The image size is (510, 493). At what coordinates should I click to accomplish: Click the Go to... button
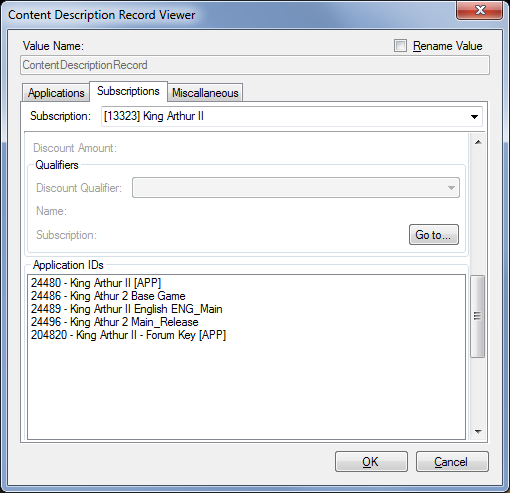click(434, 235)
